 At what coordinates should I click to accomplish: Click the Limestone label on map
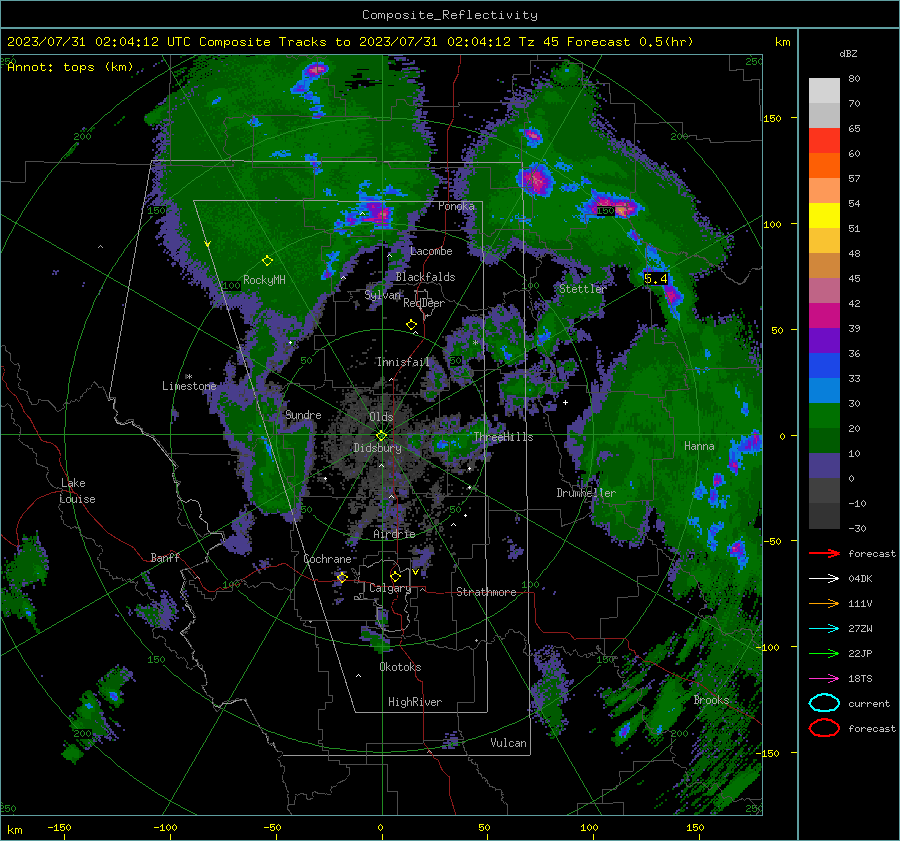click(189, 386)
